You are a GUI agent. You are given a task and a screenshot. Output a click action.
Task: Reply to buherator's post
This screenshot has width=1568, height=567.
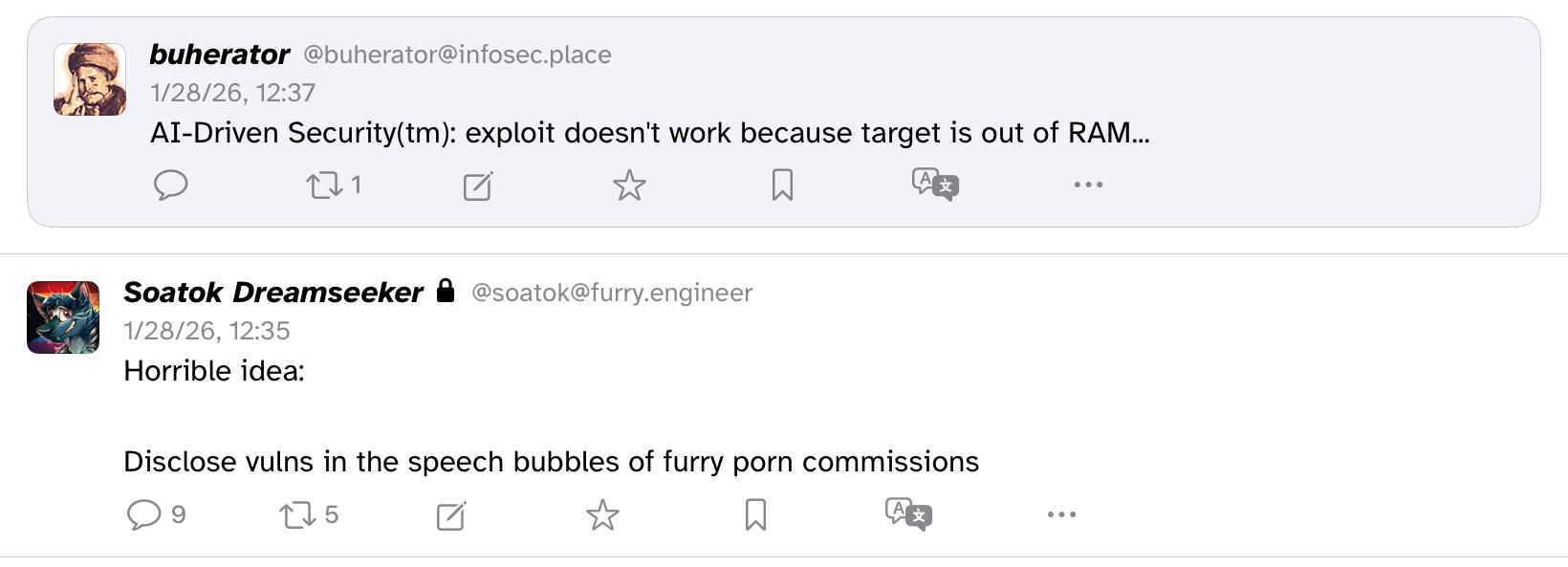(171, 185)
